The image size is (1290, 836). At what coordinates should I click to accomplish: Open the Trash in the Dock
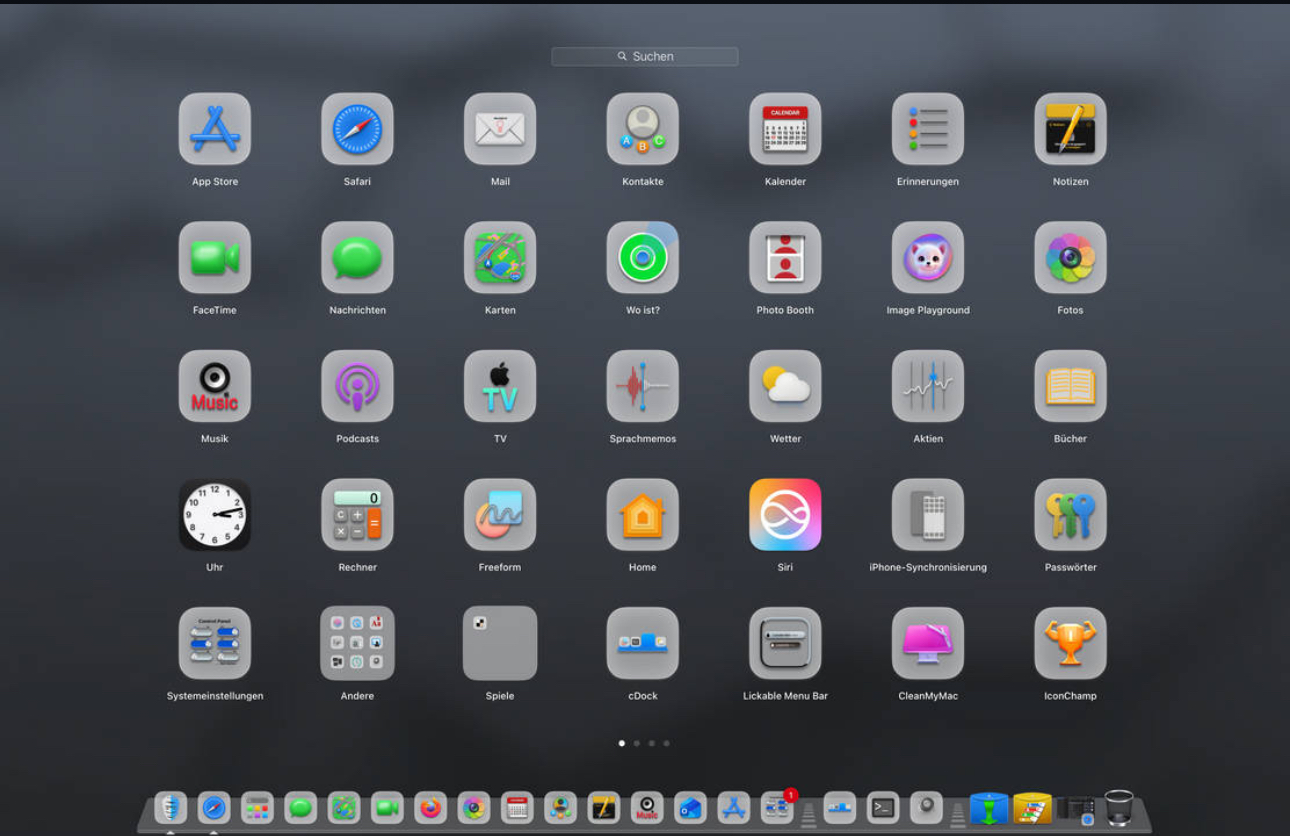tap(1118, 808)
